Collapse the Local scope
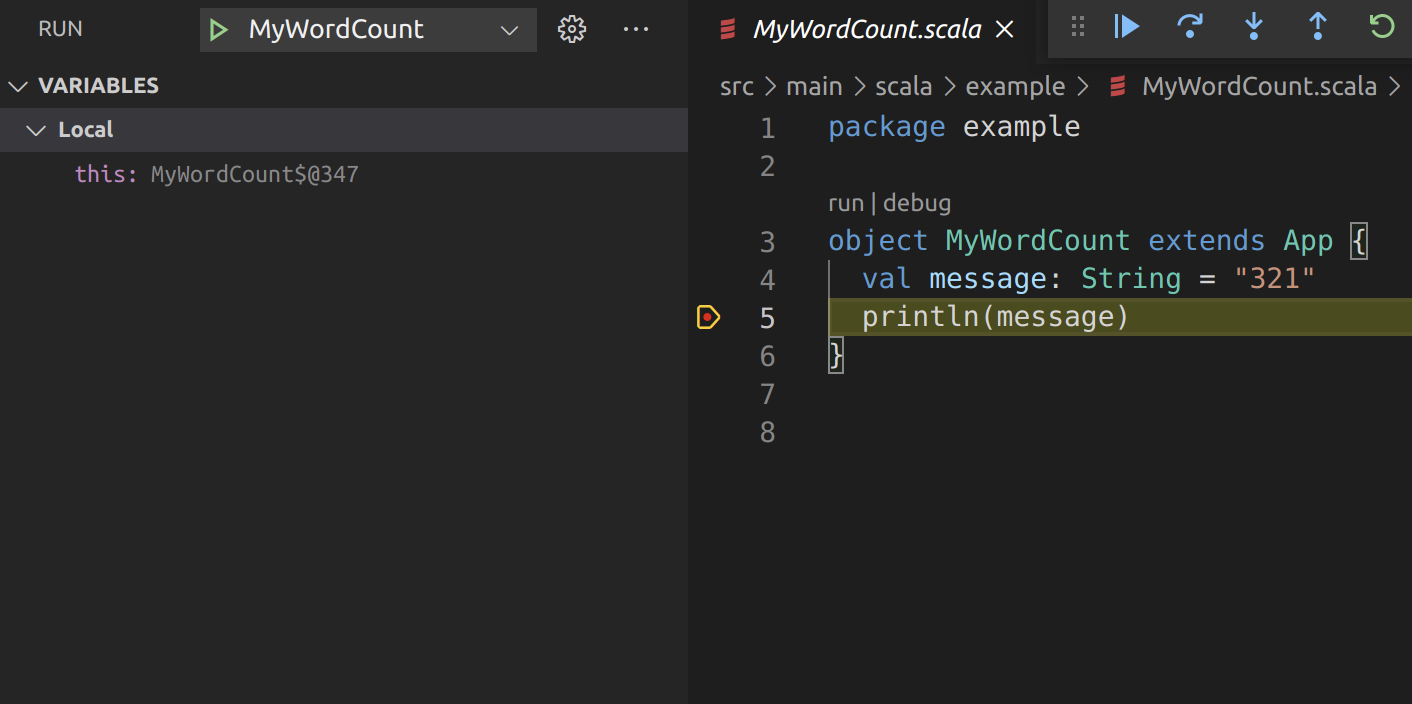The width and height of the screenshot is (1412, 704). [36, 130]
